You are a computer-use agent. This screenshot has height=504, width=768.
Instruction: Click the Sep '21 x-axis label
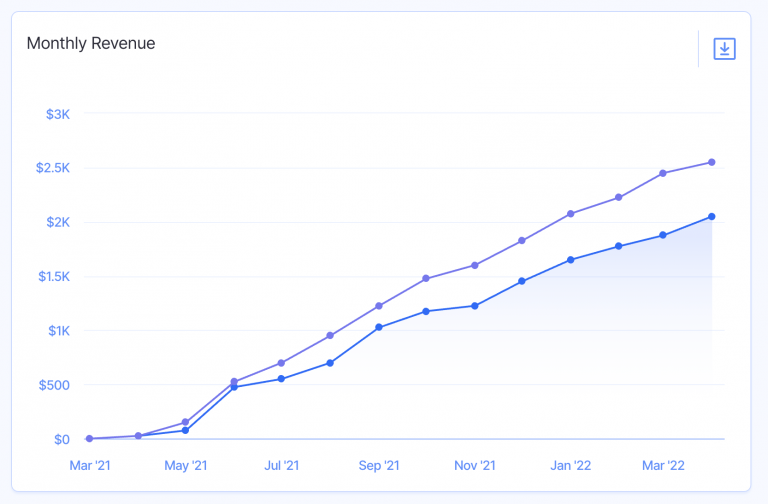coord(379,465)
